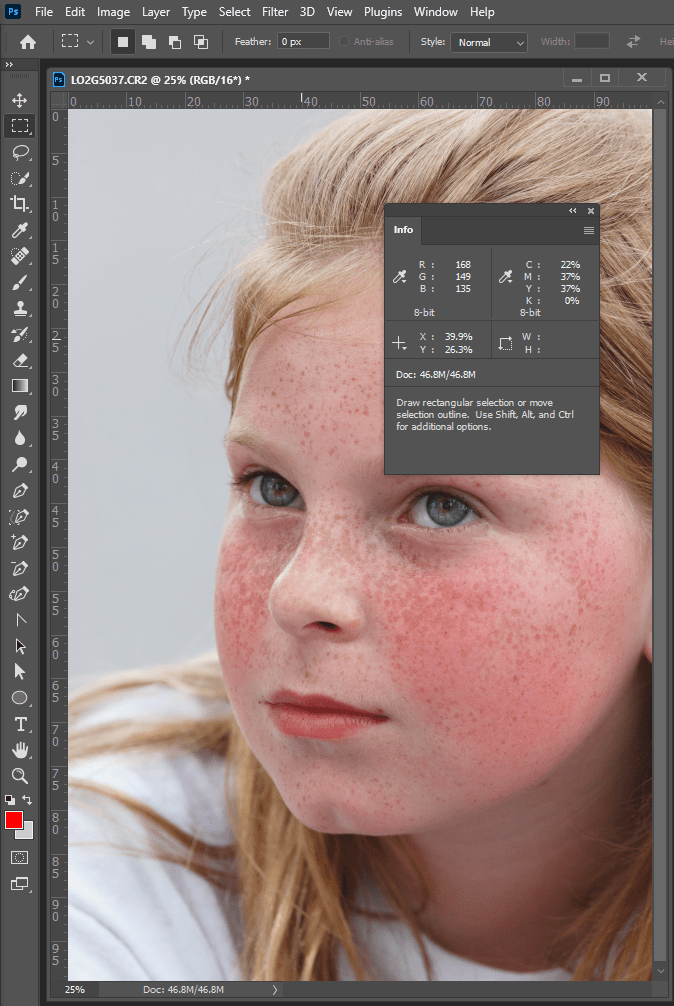
Task: Switch to the Info tab
Action: (403, 230)
